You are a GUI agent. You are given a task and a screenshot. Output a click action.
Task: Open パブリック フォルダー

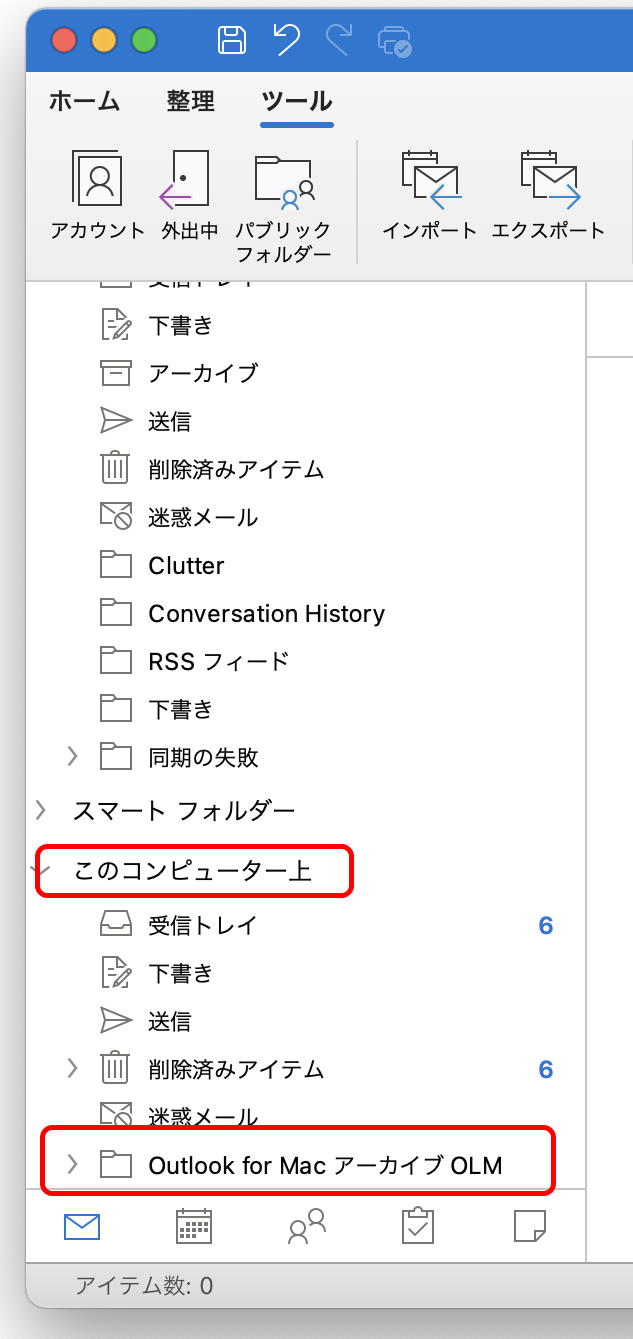point(284,208)
